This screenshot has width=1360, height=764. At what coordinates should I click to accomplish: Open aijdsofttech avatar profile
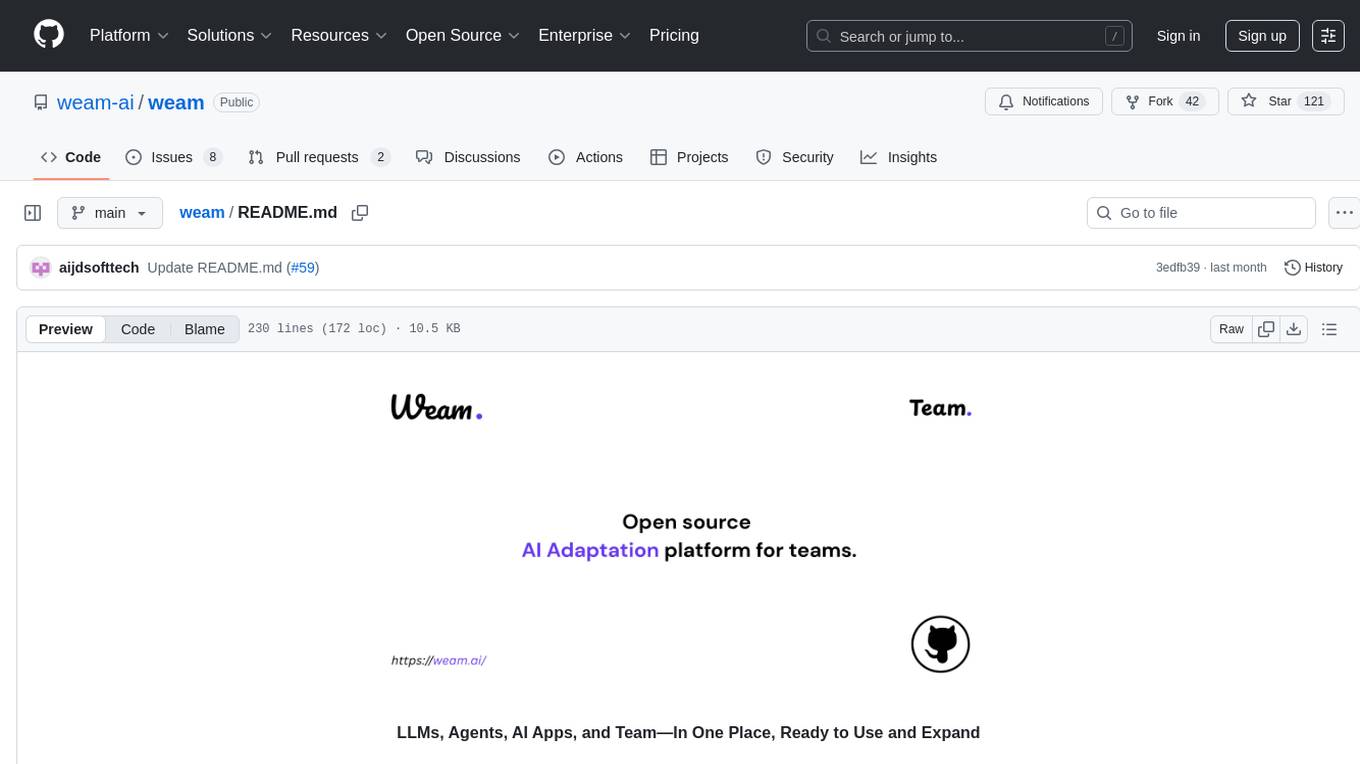point(41,268)
